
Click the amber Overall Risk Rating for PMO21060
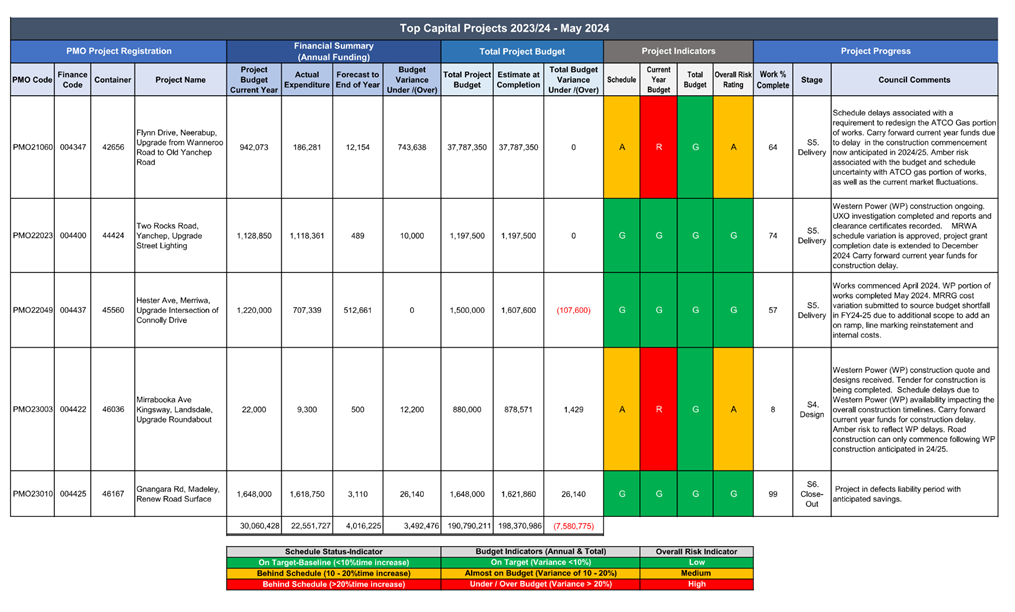point(733,147)
